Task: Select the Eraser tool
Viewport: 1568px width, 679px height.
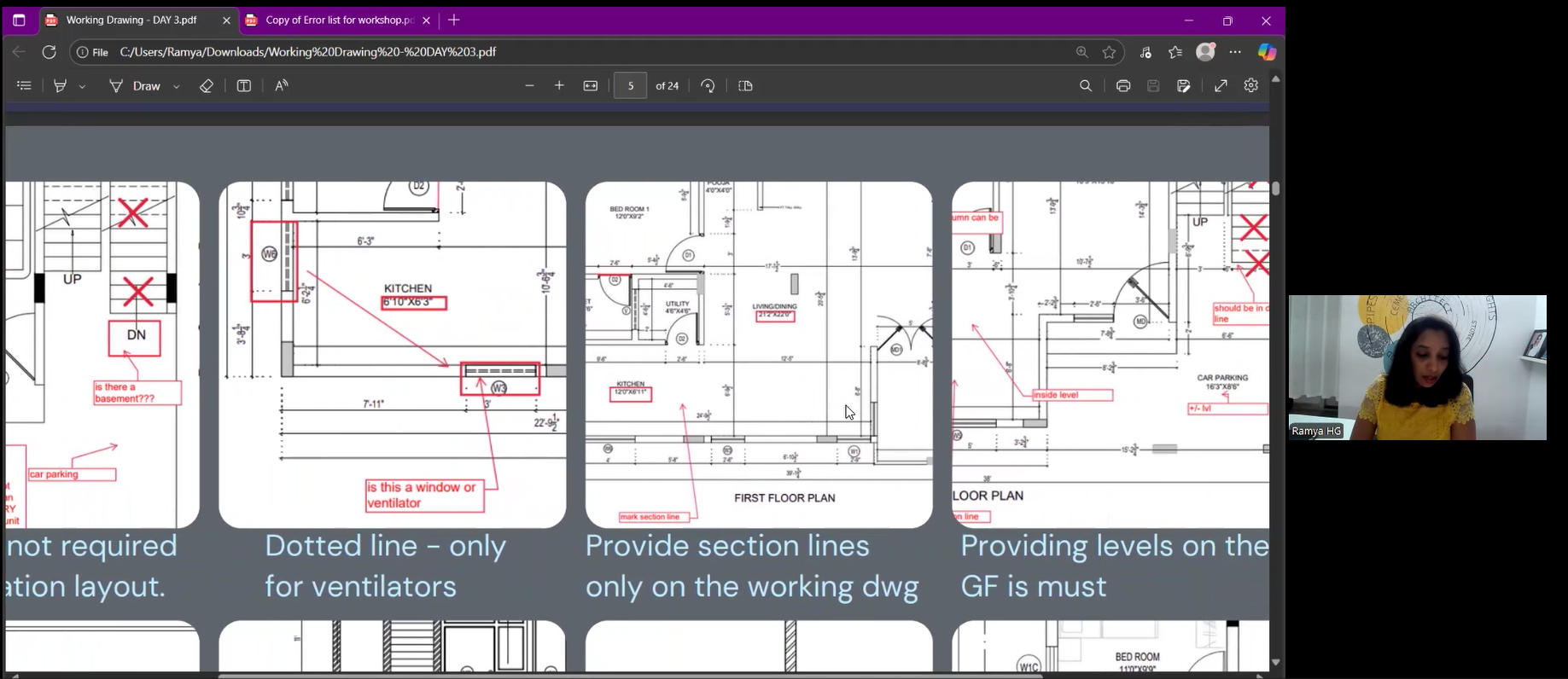Action: 206,86
